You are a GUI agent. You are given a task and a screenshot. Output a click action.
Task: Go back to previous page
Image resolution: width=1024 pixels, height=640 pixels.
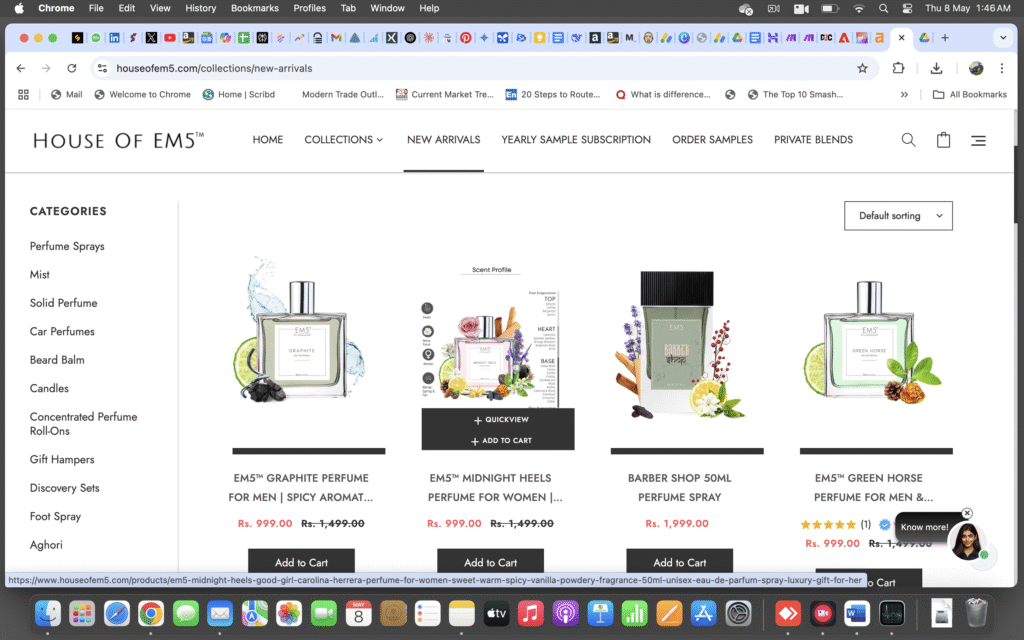pos(21,68)
